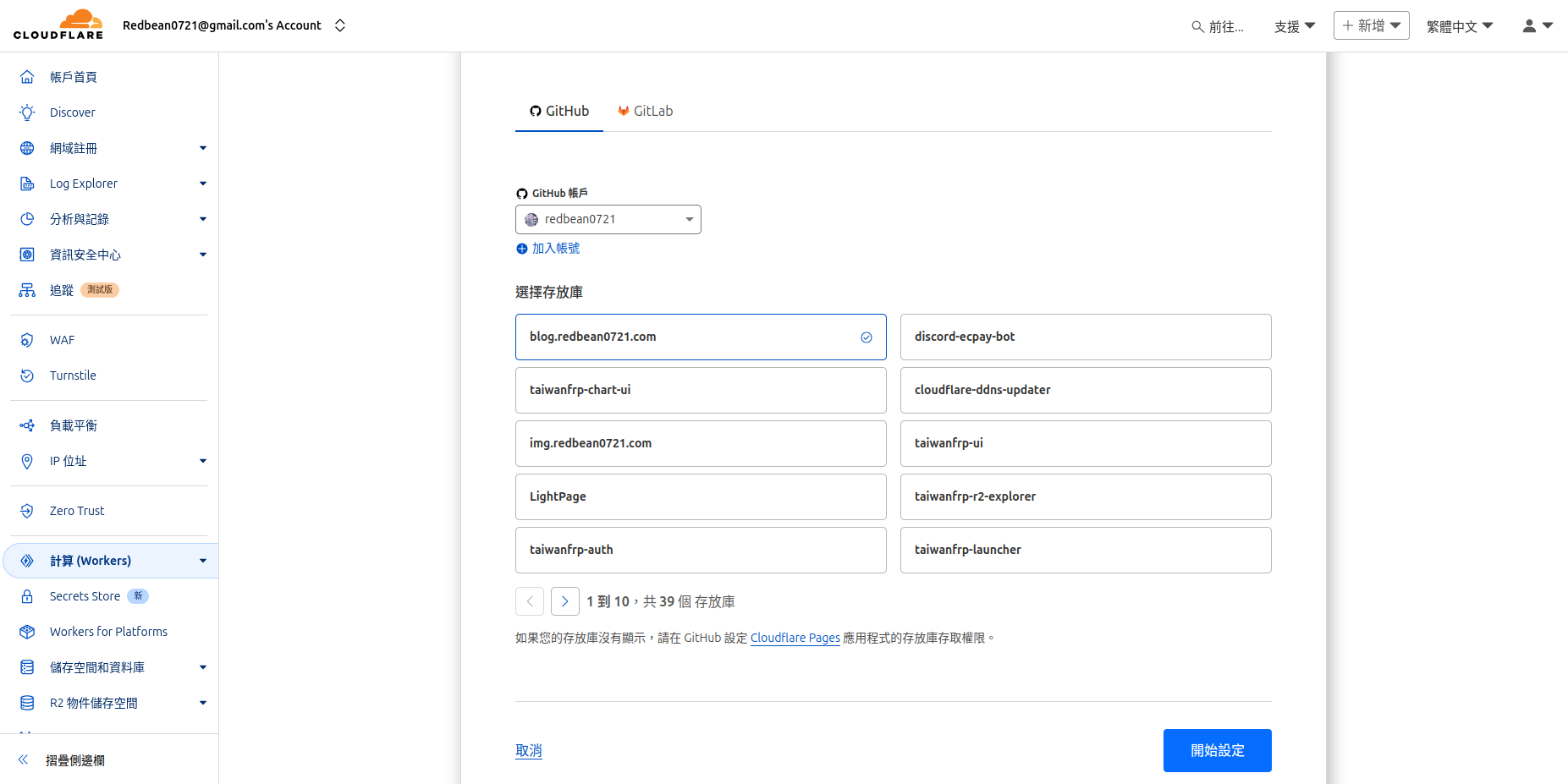The height and width of the screenshot is (784, 1568).
Task: Click the Turnstile icon in sidebar
Action: (26, 376)
